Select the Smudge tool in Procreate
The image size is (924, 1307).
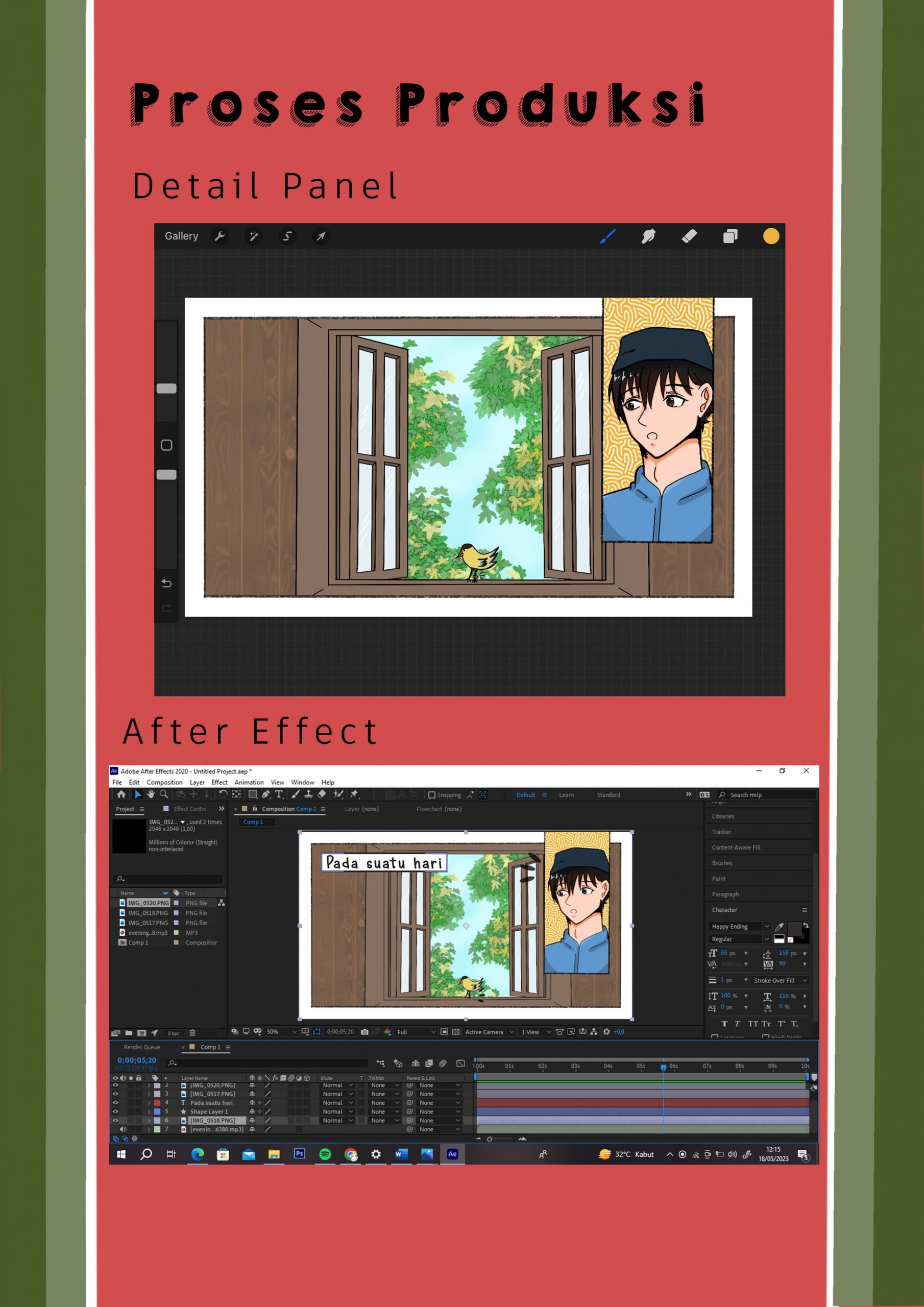point(648,236)
